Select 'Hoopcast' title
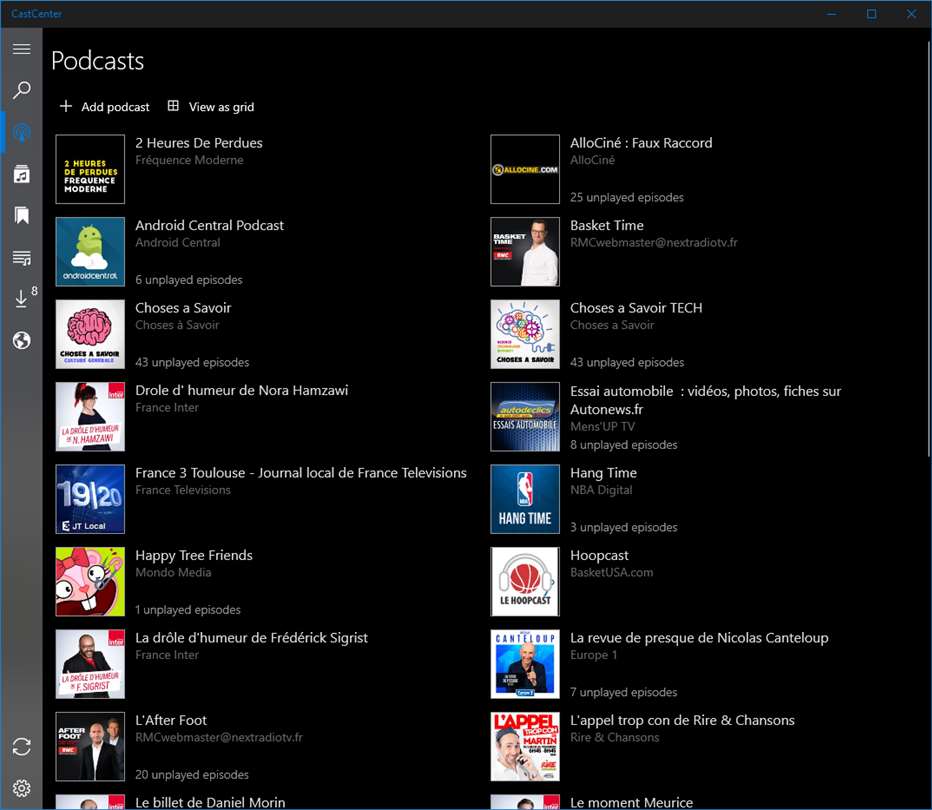 coord(599,556)
